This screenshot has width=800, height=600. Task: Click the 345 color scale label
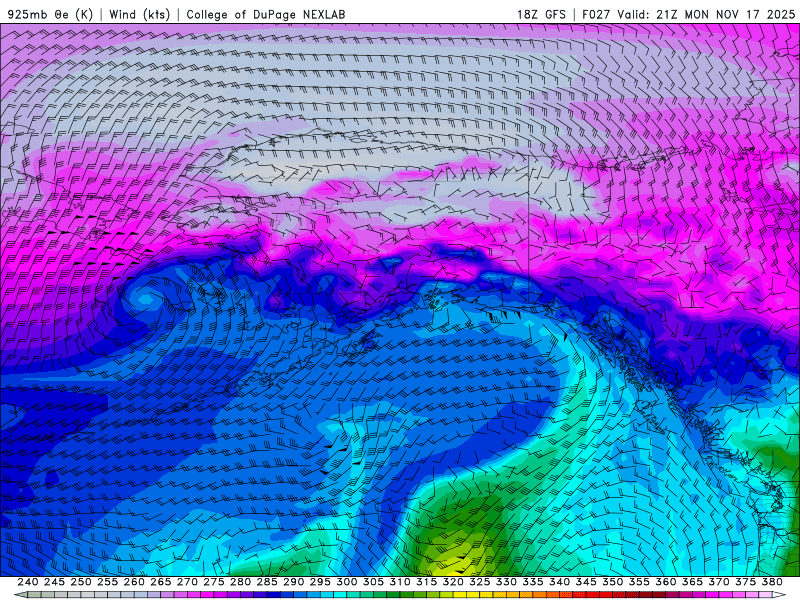tap(586, 582)
